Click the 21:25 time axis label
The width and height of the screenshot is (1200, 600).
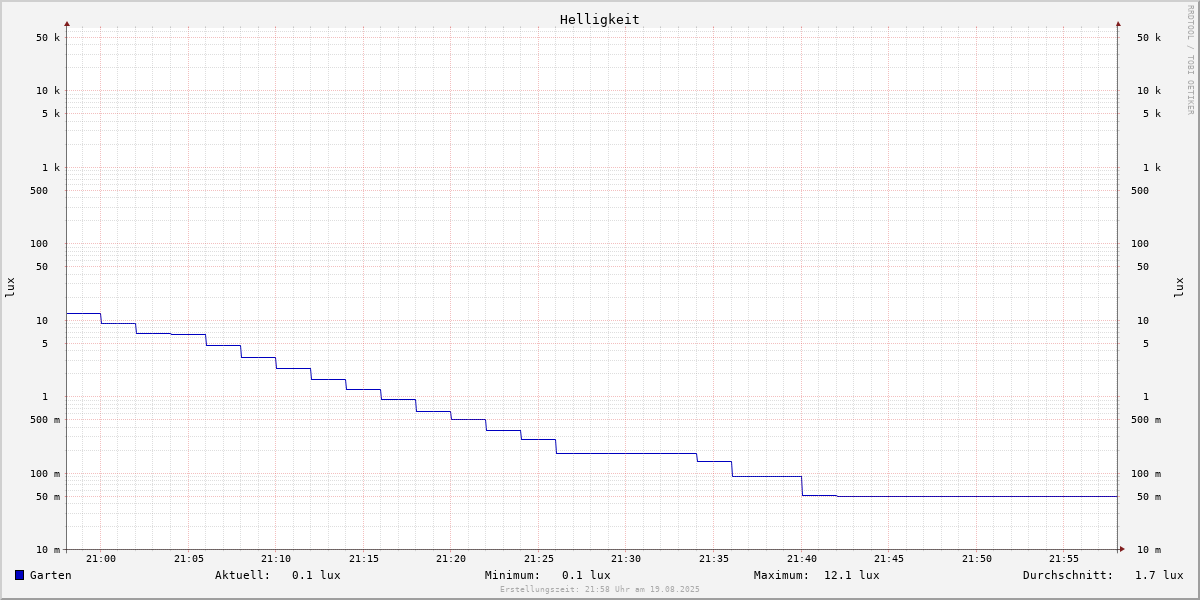click(x=539, y=559)
